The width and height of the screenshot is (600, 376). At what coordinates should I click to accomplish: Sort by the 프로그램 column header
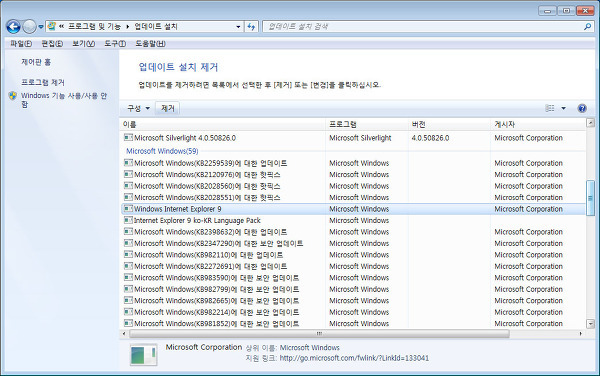367,124
